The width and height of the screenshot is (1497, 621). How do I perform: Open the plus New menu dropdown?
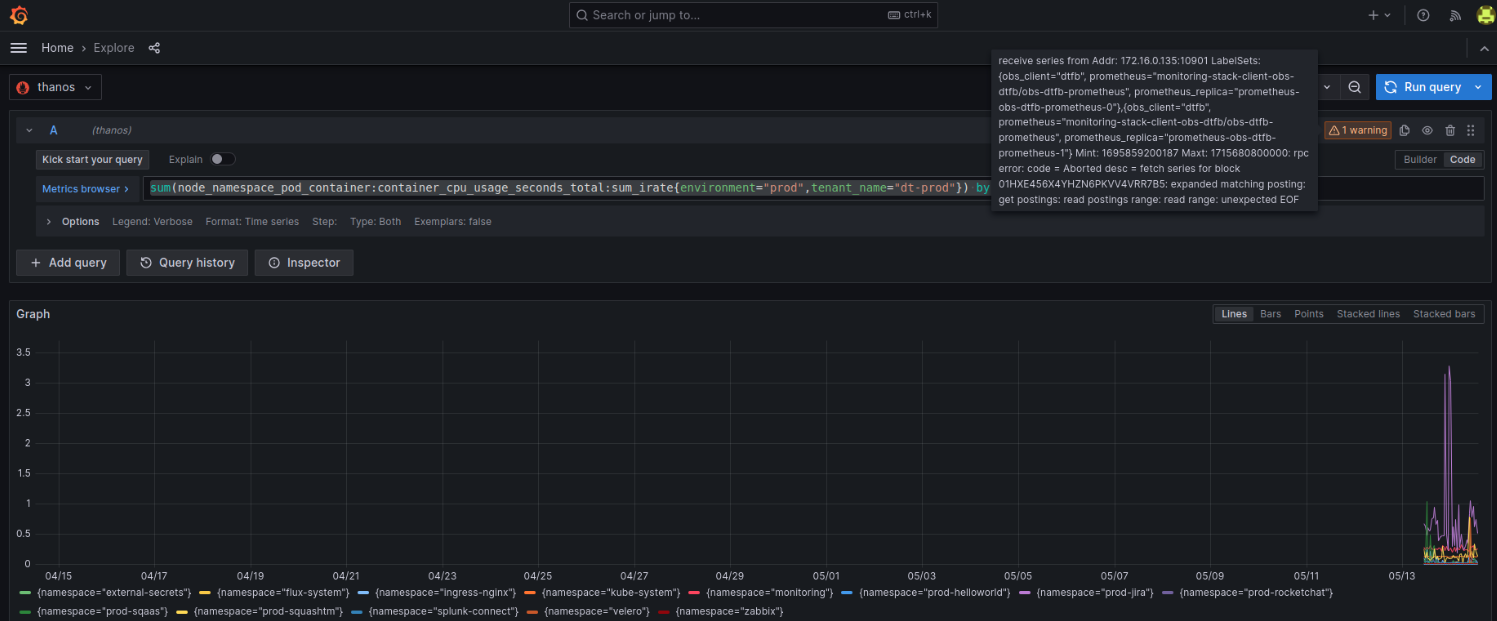pyautogui.click(x=1380, y=15)
